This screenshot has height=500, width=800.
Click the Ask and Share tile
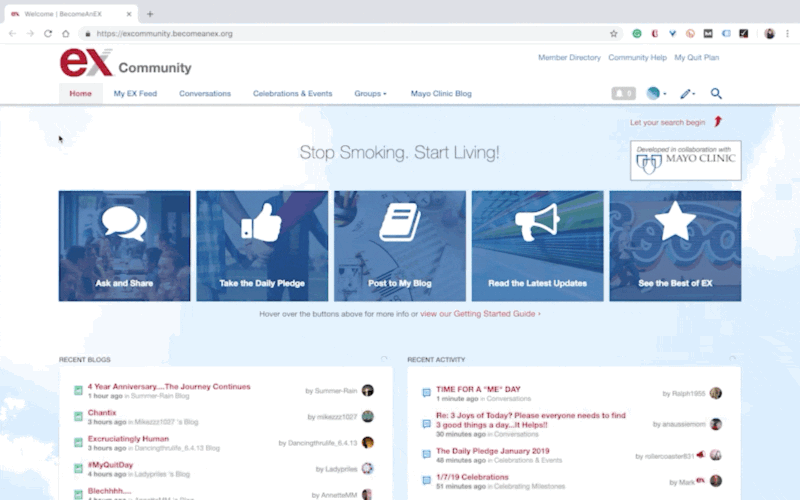tap(124, 246)
